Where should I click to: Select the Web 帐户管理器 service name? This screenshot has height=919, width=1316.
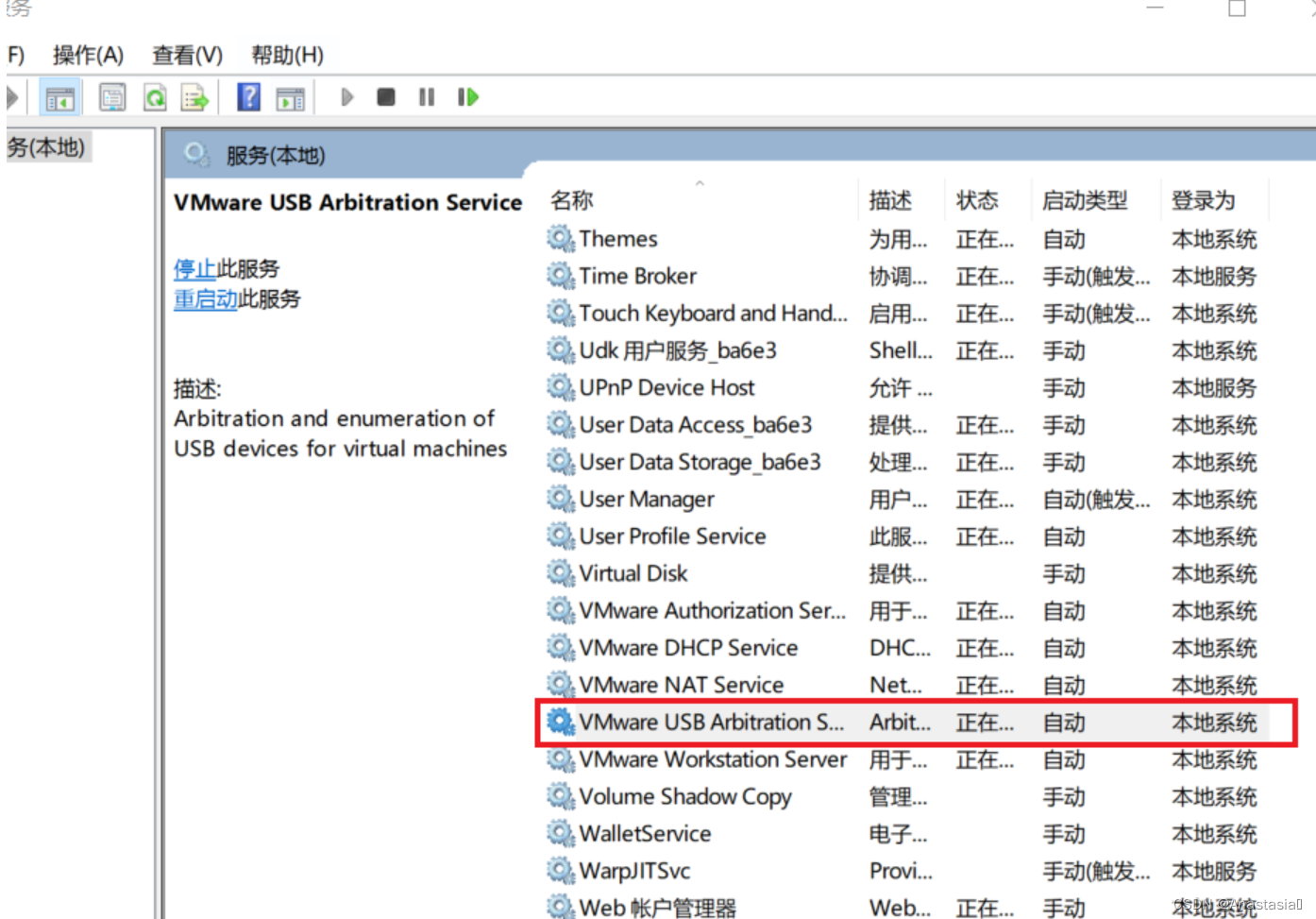coord(658,908)
